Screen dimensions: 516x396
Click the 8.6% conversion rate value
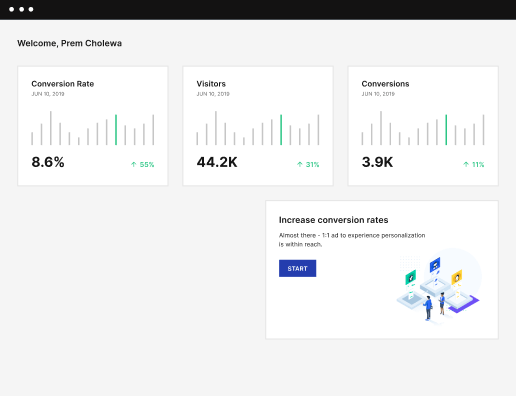(x=48, y=162)
